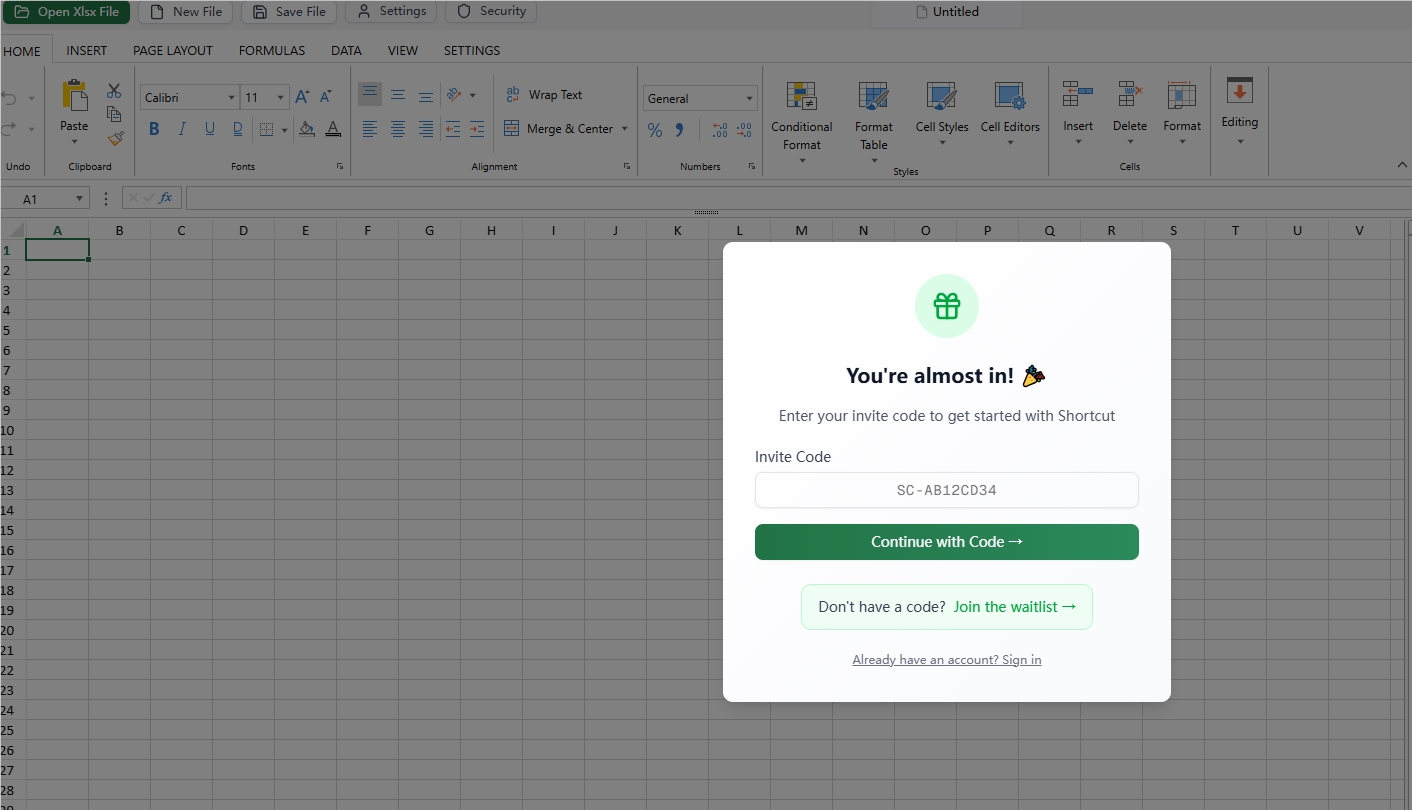
Task: Open the Delete cells tool
Action: click(x=1130, y=112)
